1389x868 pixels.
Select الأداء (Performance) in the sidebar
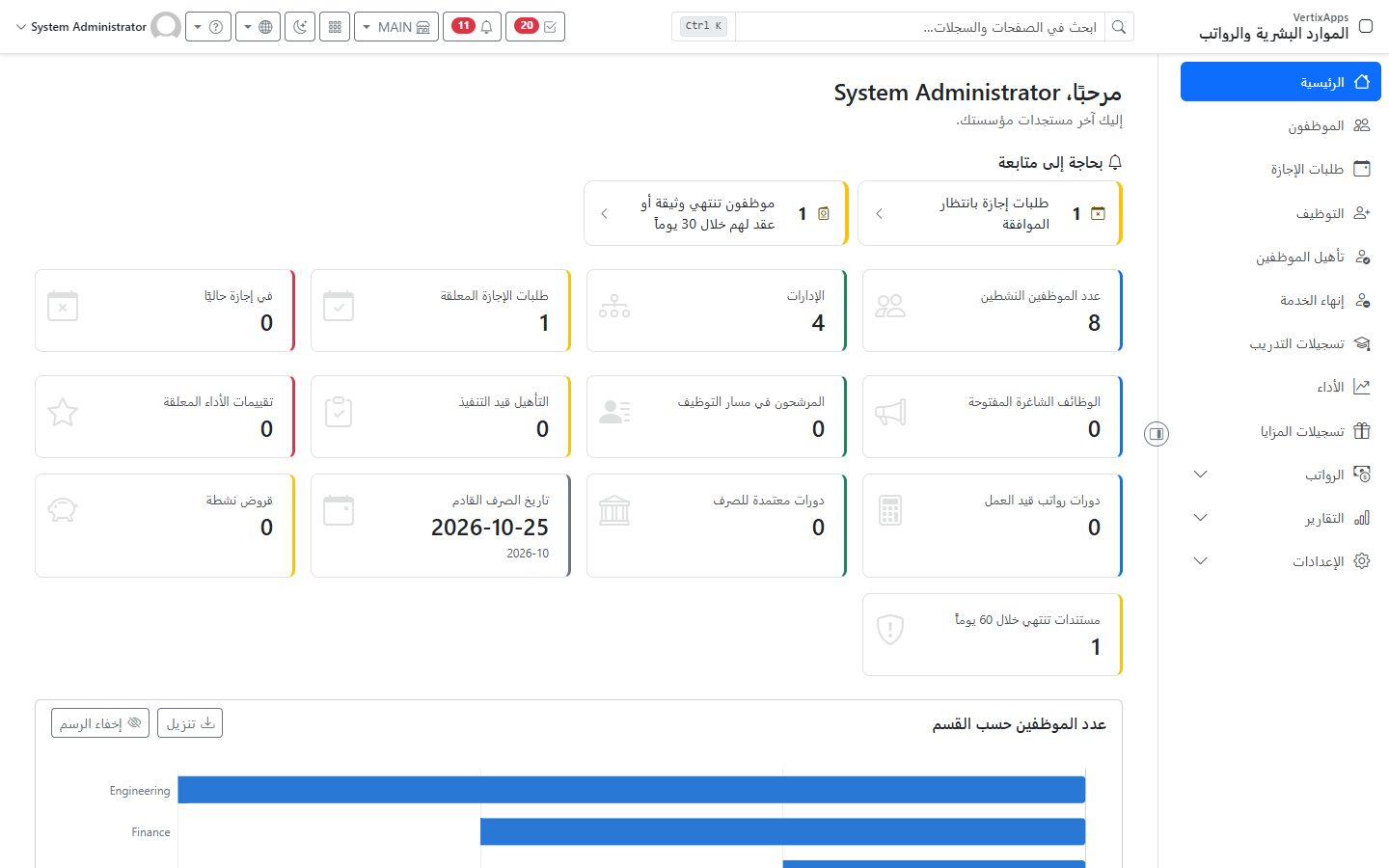coord(1281,387)
